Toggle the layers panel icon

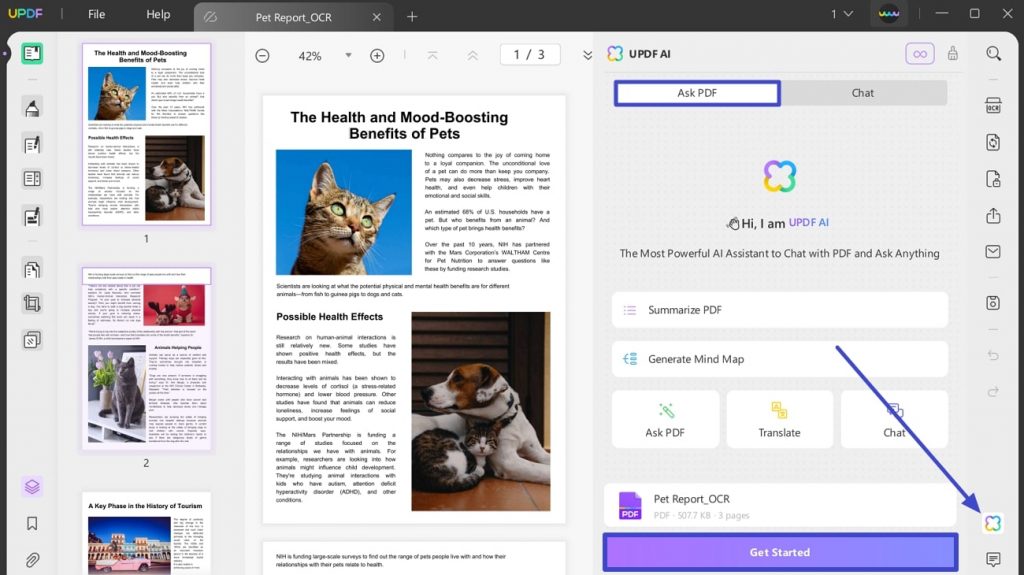32,487
